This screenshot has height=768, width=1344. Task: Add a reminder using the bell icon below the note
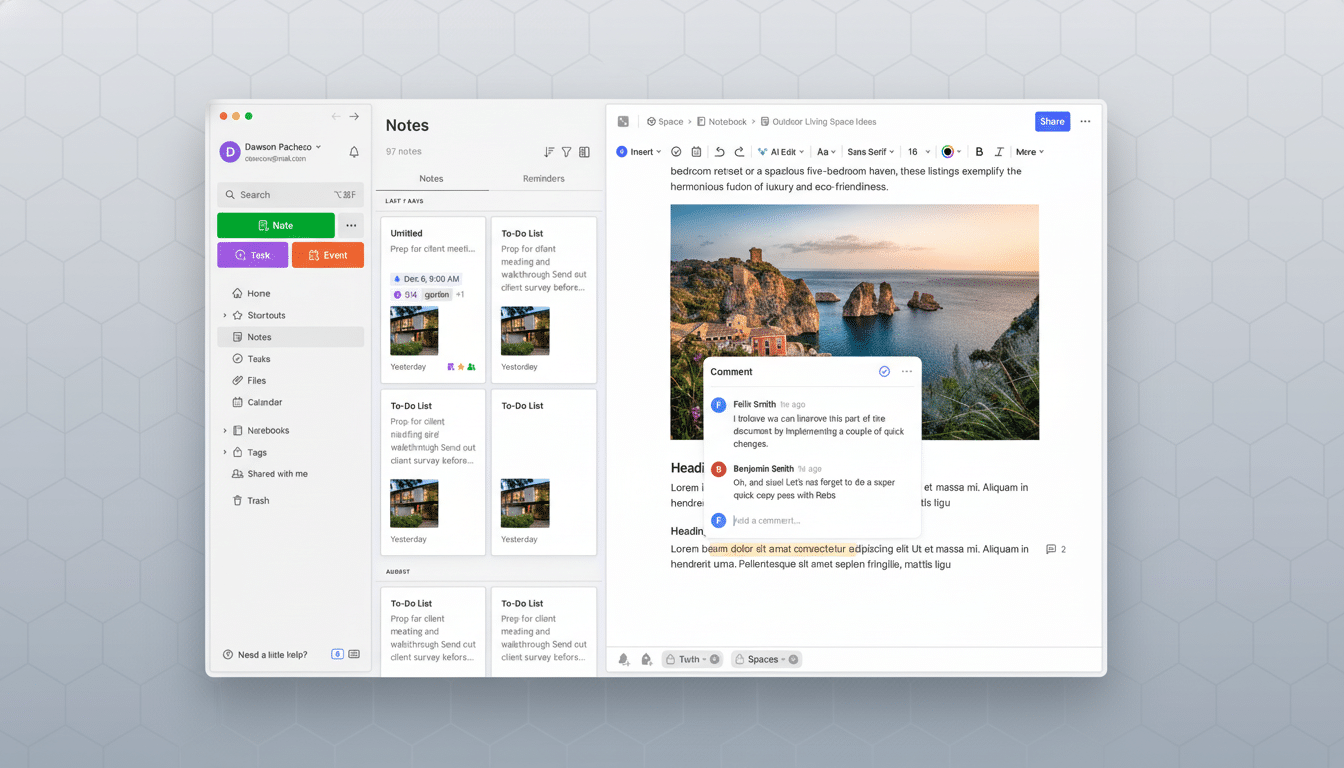coord(625,659)
